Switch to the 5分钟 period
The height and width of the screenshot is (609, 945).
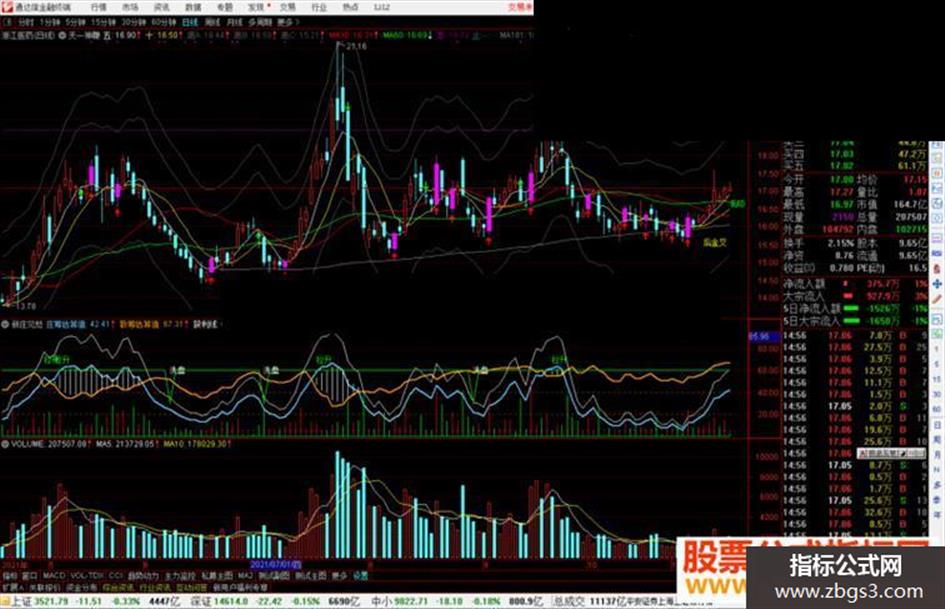click(x=75, y=22)
